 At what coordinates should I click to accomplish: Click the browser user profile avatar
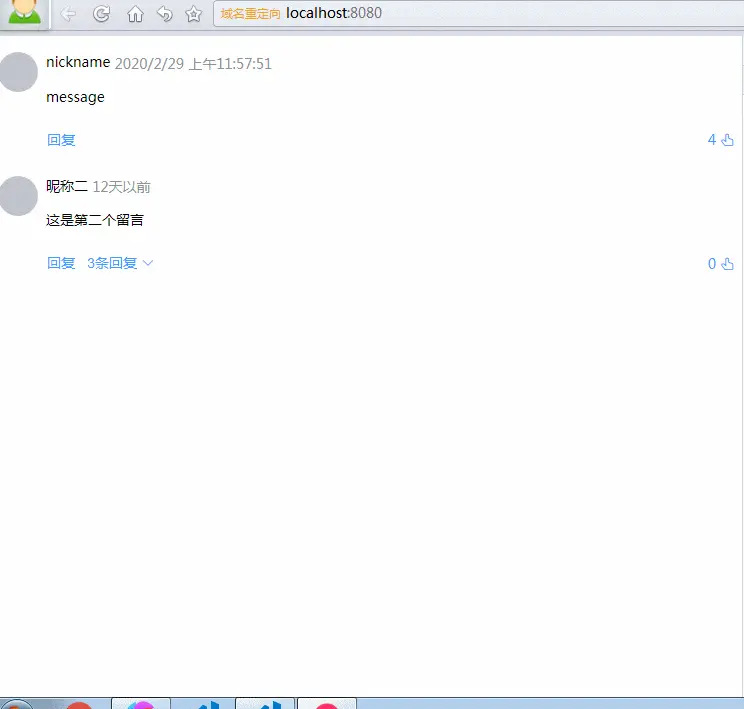[x=25, y=12]
